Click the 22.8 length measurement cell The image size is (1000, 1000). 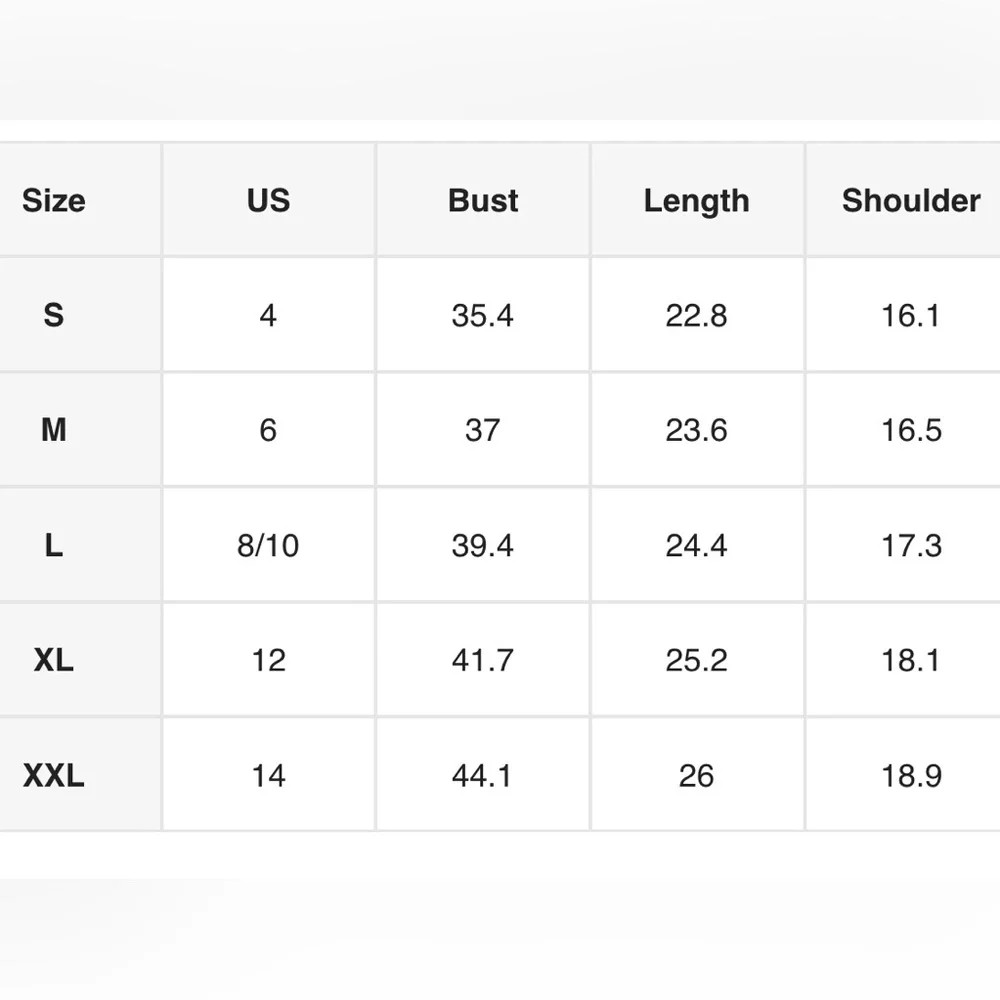696,315
